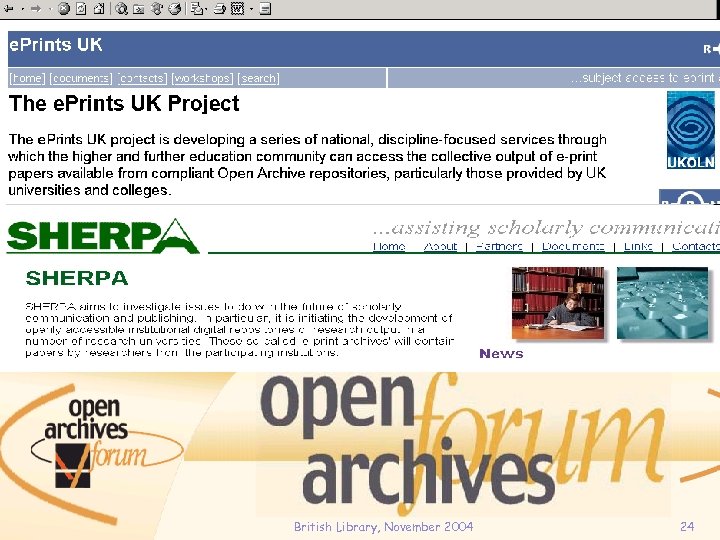
Task: Click the small Open Archives Forum logo
Action: click(107, 443)
